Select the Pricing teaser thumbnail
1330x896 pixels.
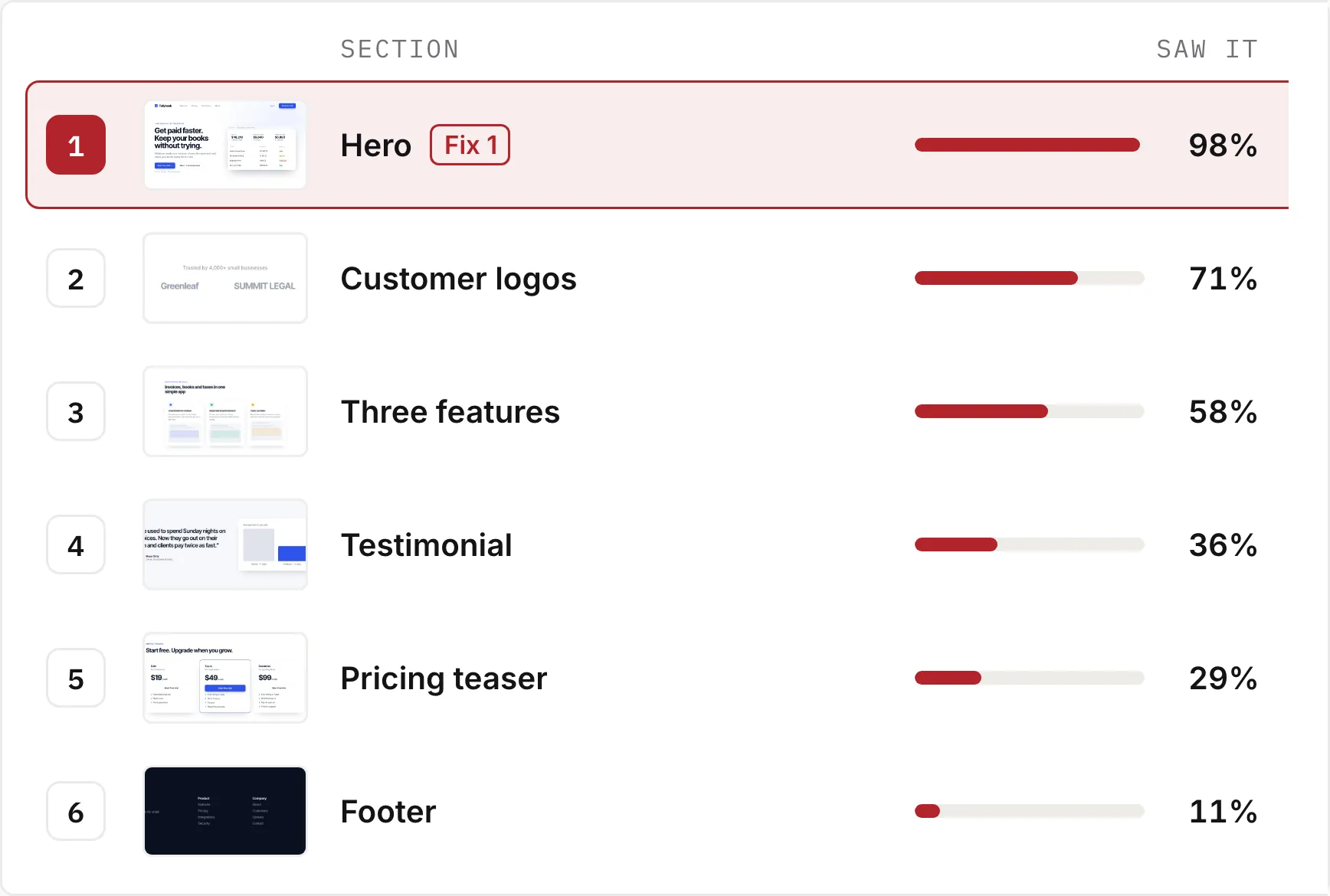tap(225, 678)
